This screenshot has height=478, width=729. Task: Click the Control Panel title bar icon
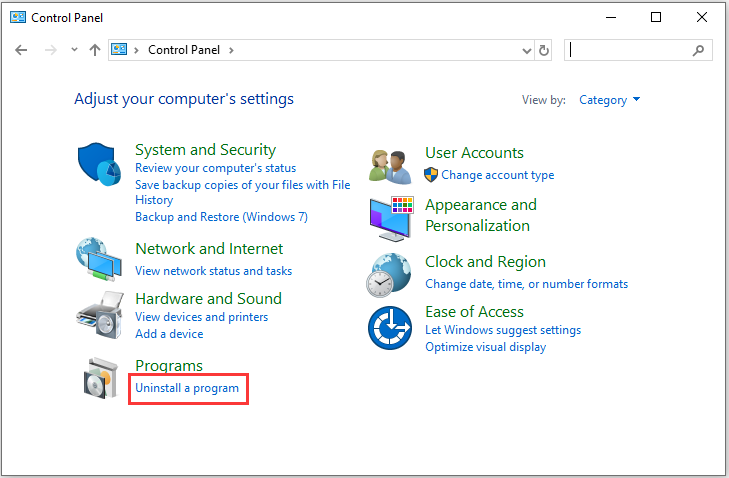click(18, 18)
